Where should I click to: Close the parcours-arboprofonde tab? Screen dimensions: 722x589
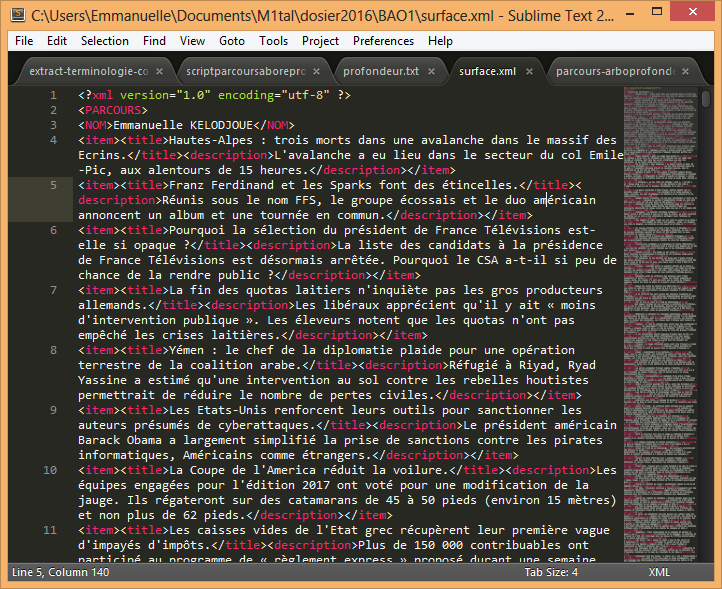click(x=686, y=71)
